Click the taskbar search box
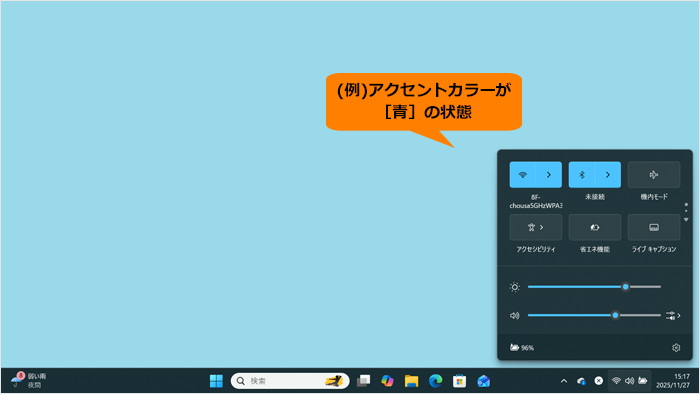Viewport: 700px width, 394px height. [x=290, y=381]
